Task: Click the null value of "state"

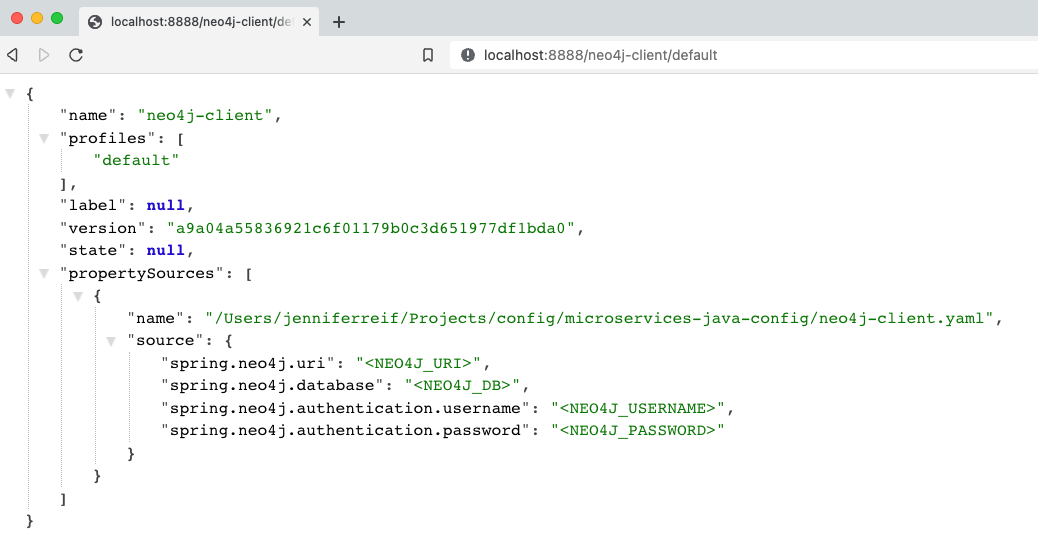Action: 165,250
